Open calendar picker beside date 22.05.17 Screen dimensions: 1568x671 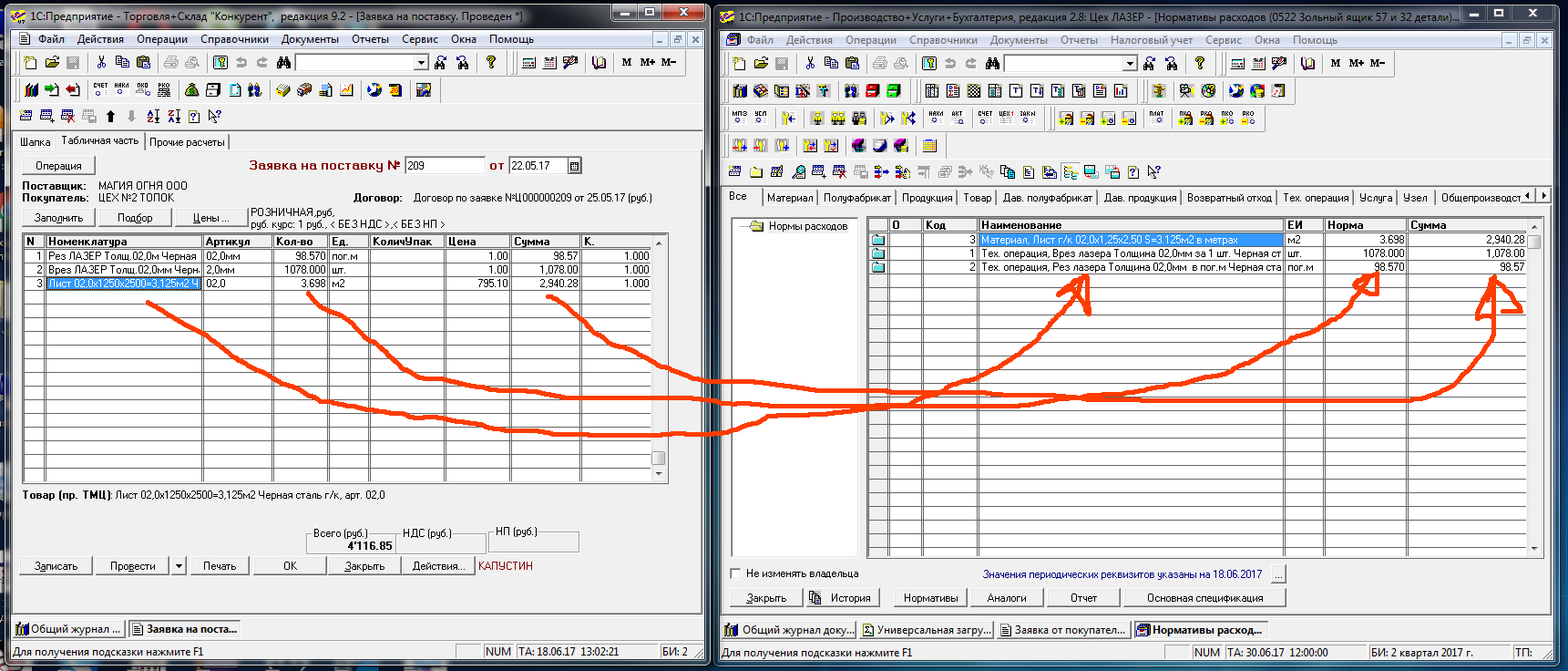(574, 166)
